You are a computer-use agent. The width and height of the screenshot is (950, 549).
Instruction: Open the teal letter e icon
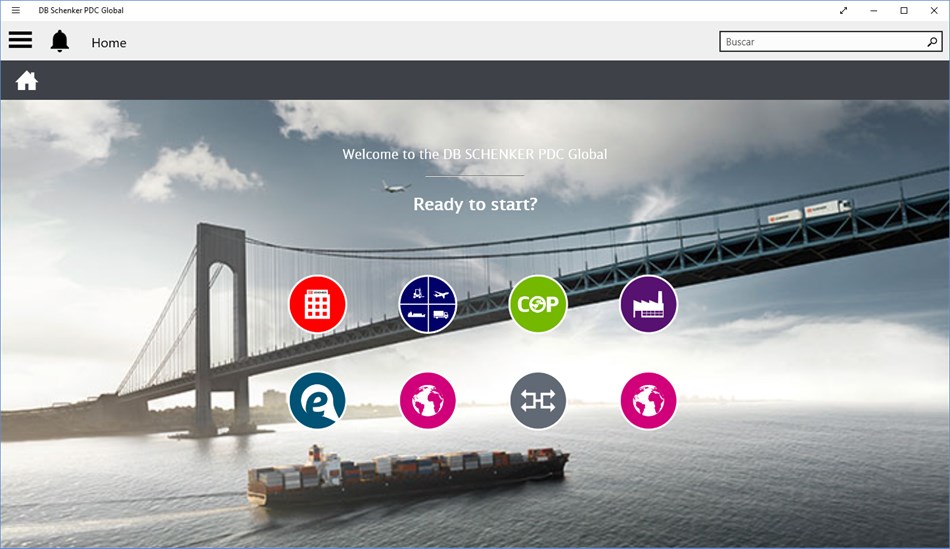click(317, 401)
